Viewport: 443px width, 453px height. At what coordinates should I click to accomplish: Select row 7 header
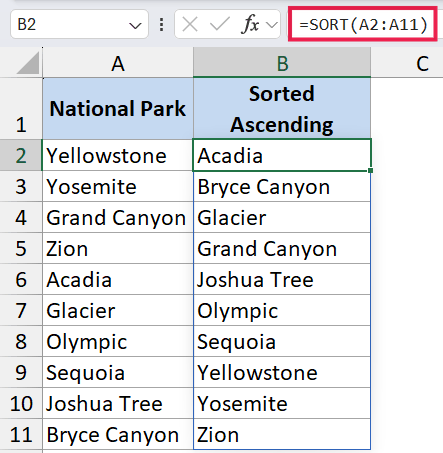point(21,310)
